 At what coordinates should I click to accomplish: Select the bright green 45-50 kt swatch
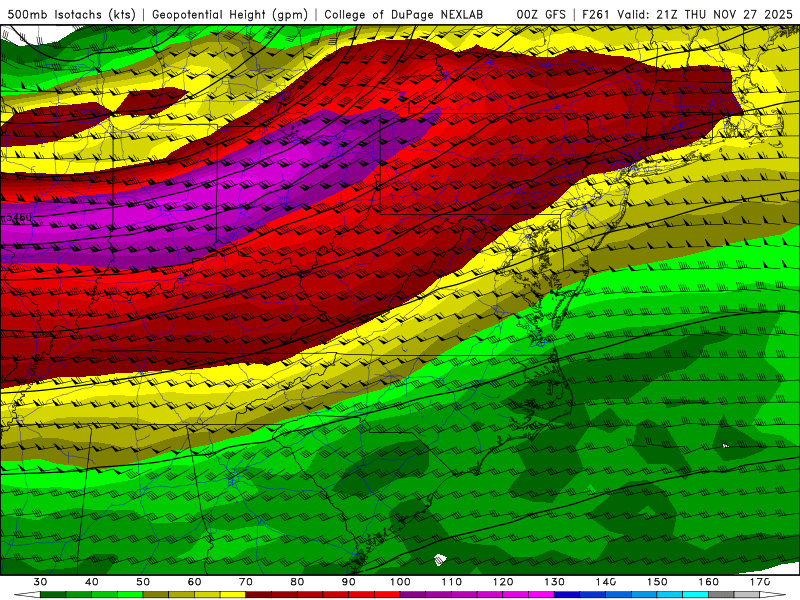[x=130, y=595]
